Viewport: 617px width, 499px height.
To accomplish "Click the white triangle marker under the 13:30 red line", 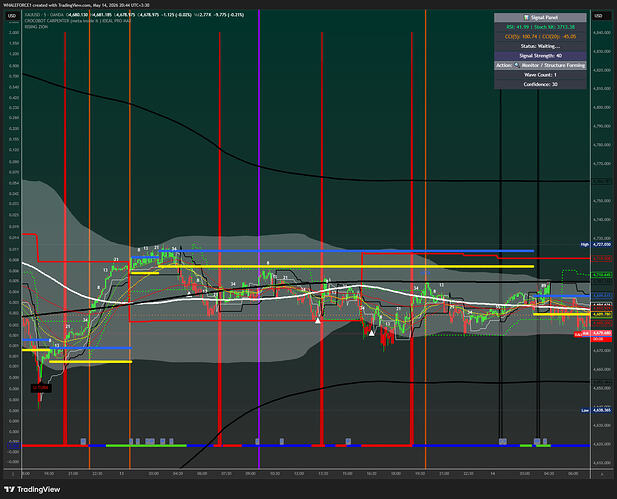I will click(x=318, y=321).
